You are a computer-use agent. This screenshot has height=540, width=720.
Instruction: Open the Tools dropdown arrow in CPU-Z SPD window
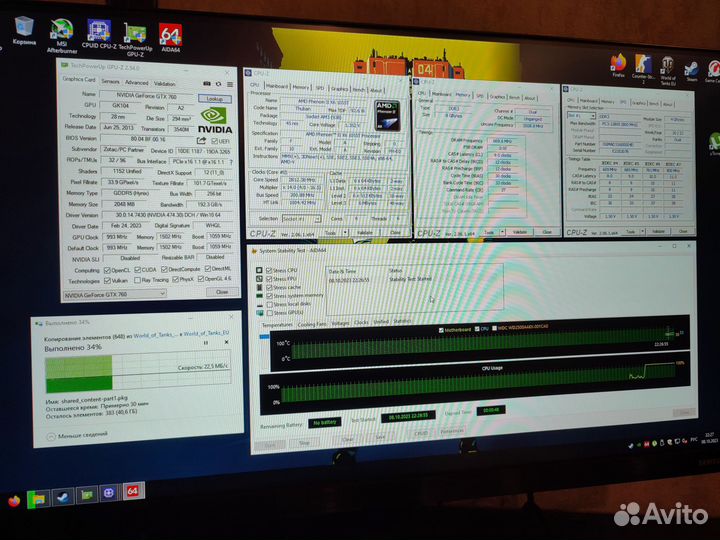tap(643, 231)
